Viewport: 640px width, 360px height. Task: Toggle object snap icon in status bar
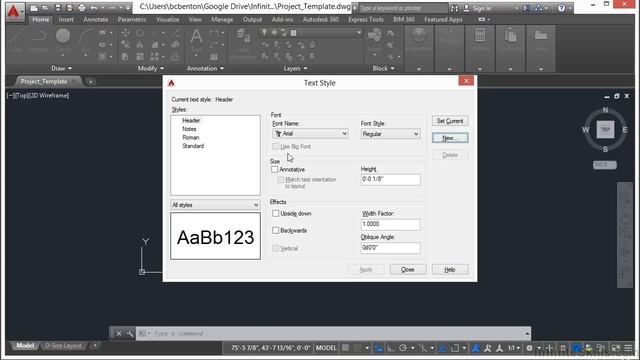(x=455, y=348)
